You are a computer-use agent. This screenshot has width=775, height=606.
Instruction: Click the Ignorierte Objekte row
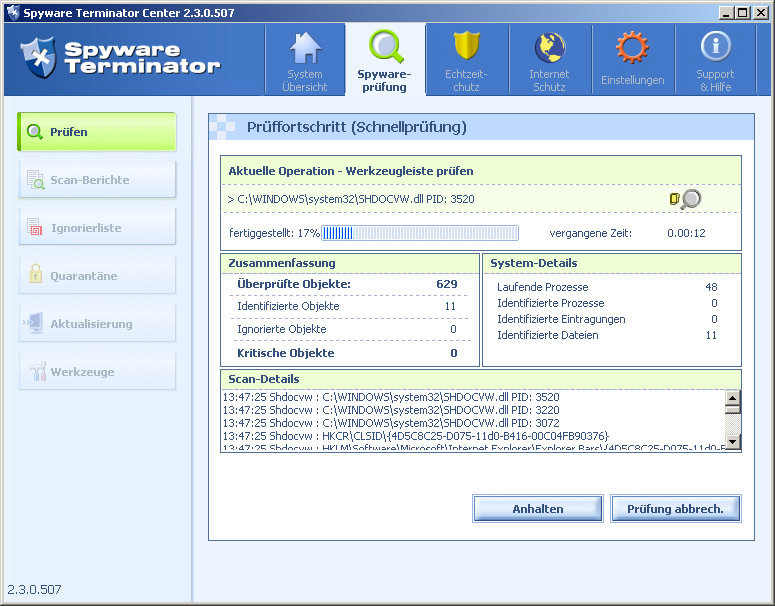(x=347, y=329)
